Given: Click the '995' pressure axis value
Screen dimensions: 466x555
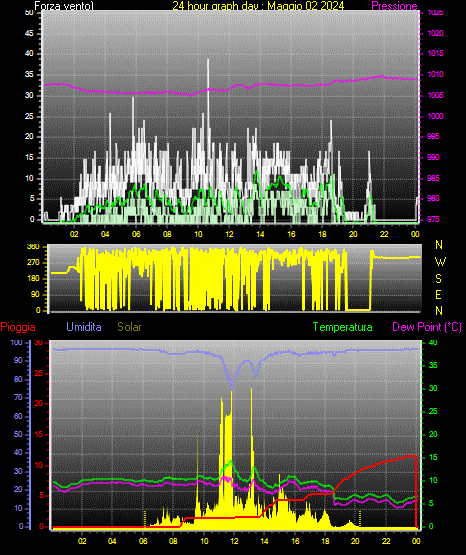Looking at the screenshot, I should [x=433, y=136].
